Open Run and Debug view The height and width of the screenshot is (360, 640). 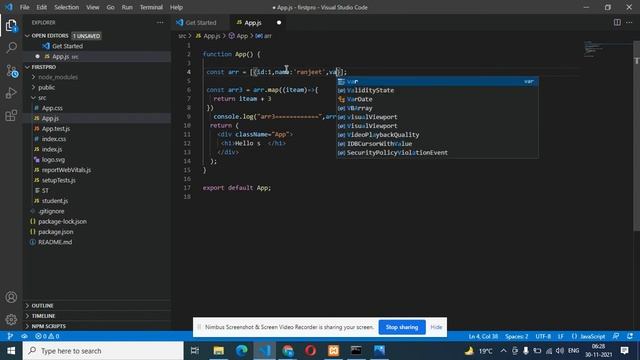coord(11,93)
